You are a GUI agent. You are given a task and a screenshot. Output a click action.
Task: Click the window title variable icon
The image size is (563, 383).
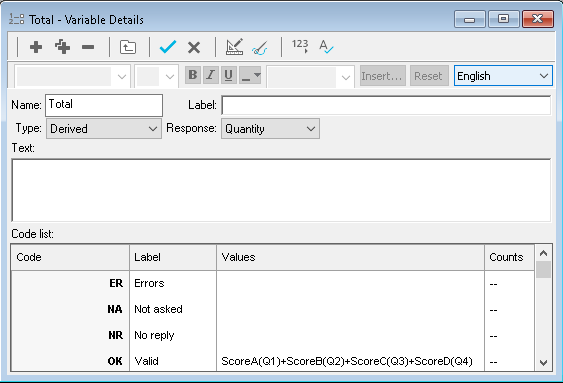pos(17,19)
